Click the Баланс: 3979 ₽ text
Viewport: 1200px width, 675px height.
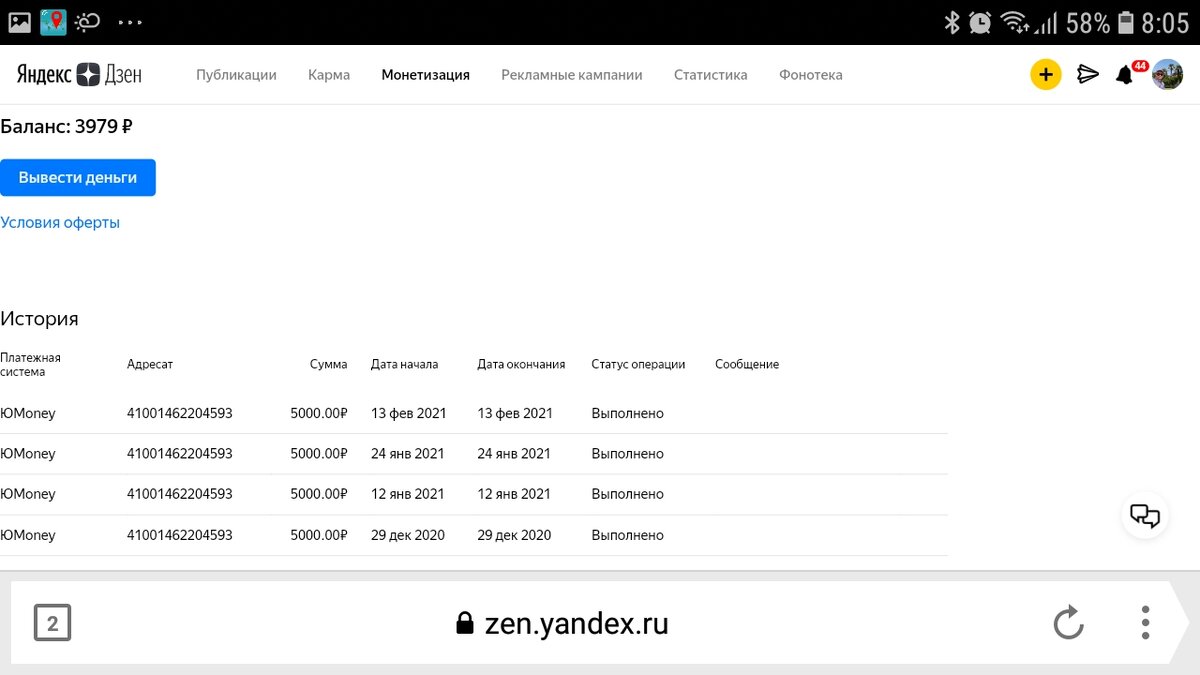tap(66, 127)
